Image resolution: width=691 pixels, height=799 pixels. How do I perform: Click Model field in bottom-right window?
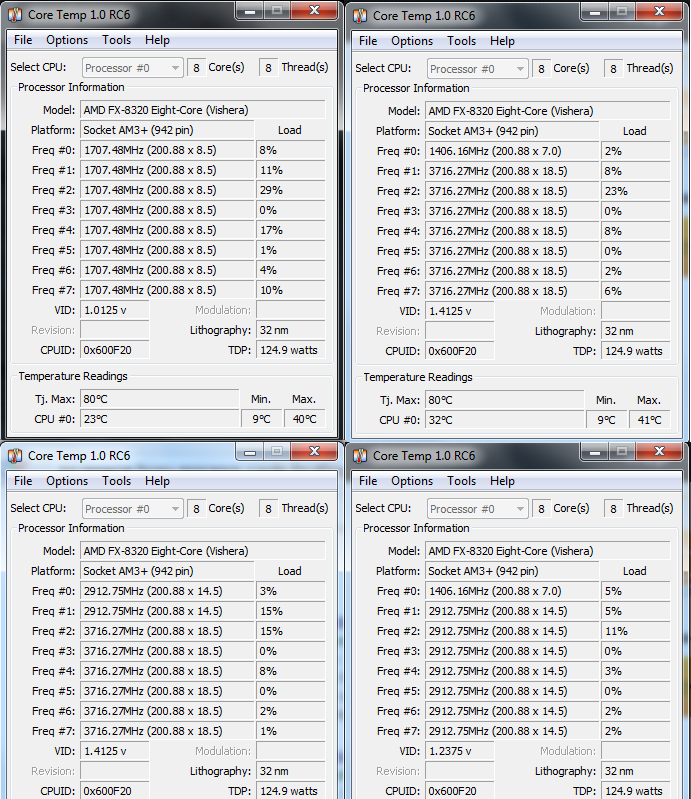(x=548, y=551)
